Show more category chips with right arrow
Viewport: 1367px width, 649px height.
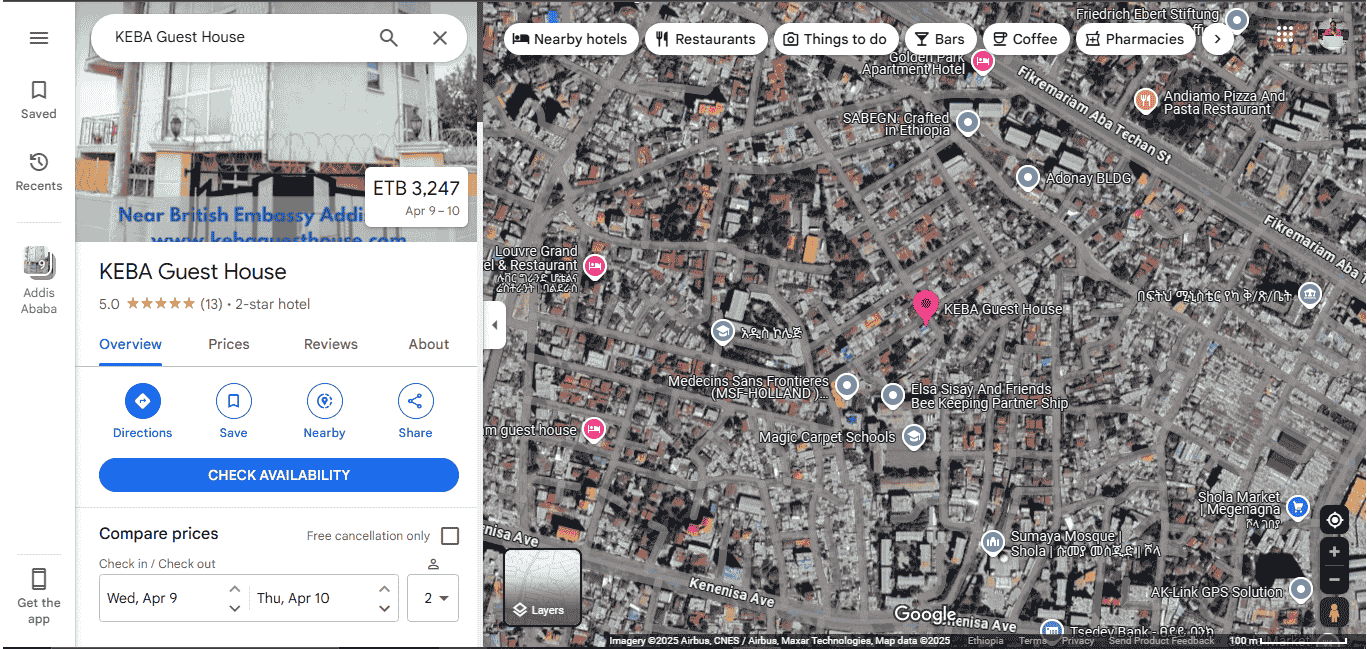1217,39
